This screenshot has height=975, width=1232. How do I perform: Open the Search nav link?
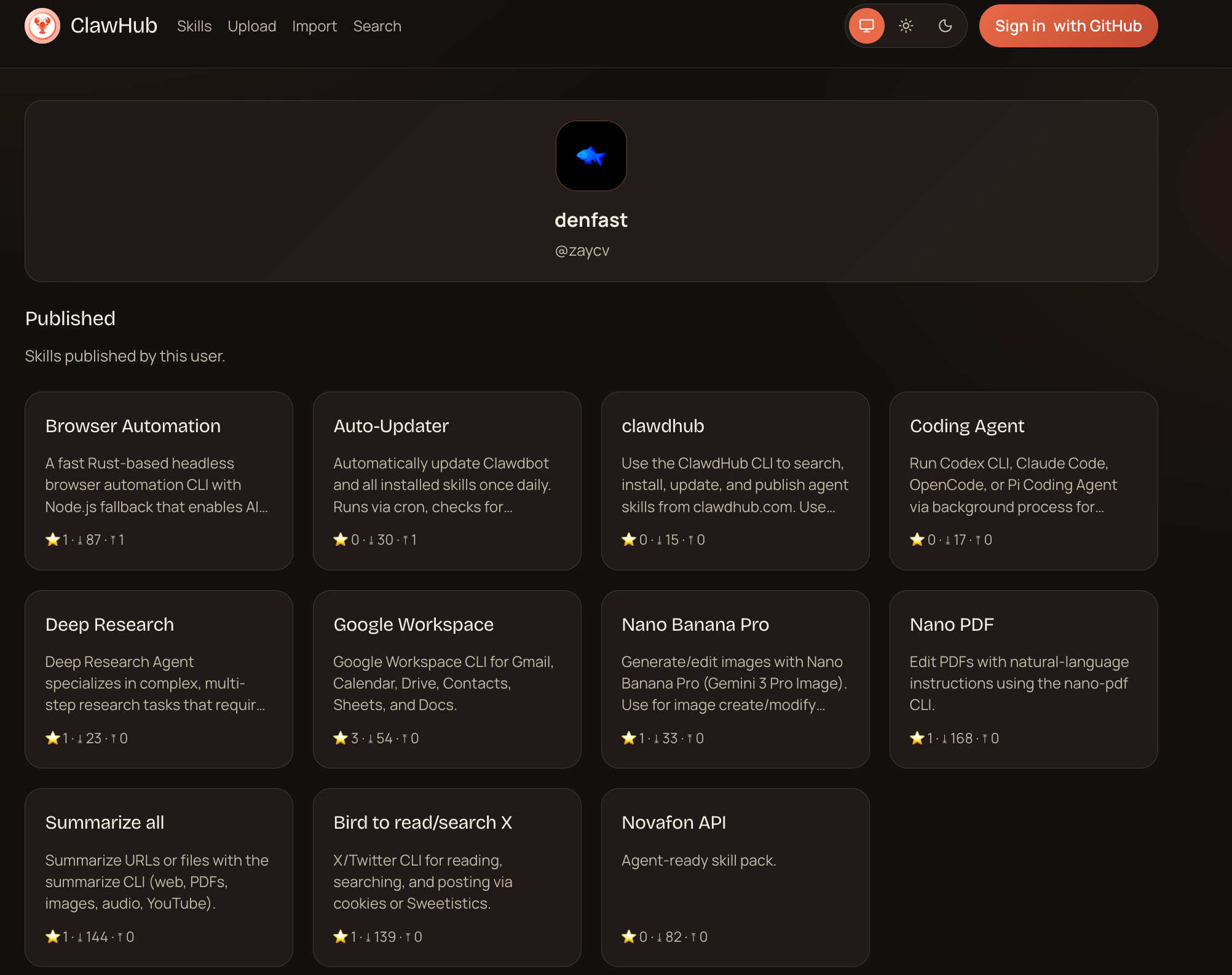tap(377, 26)
